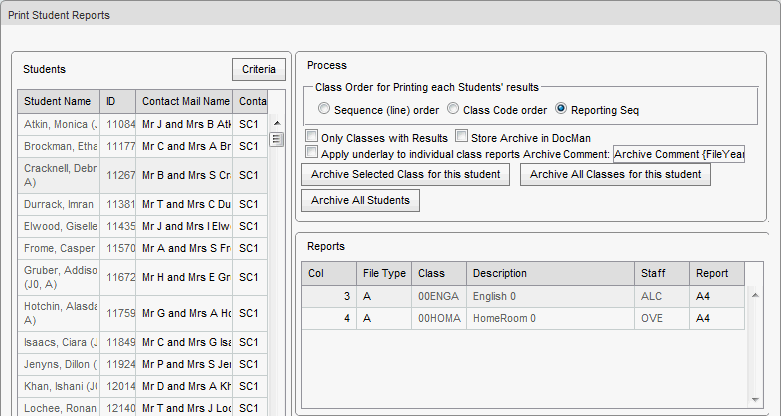Select student Gruber, Addison row
Image resolution: width=781 pixels, height=416 pixels.
[142, 277]
